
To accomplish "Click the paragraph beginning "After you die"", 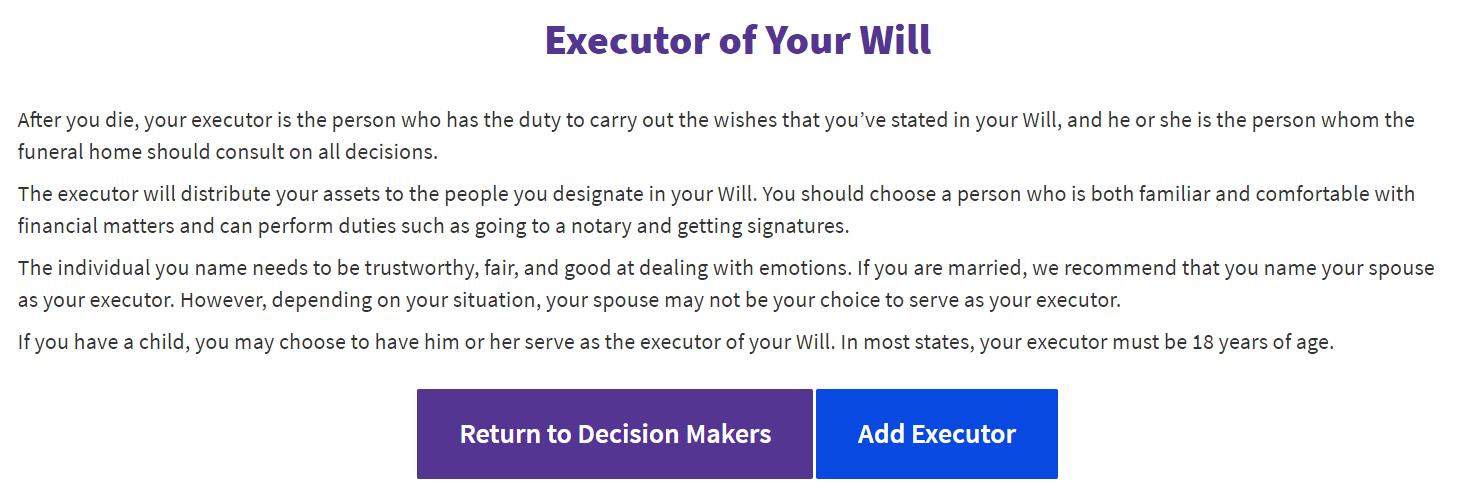I will pyautogui.click(x=715, y=136).
